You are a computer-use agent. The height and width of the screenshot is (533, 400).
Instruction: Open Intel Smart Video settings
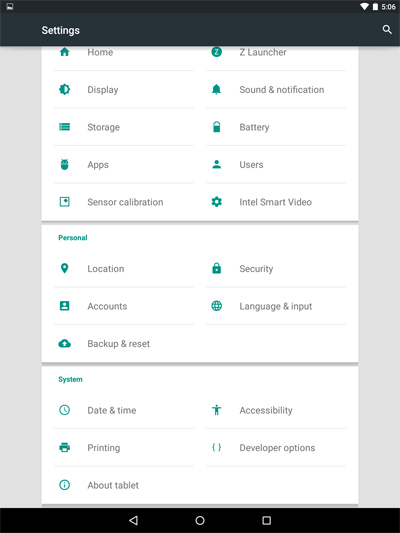pos(276,202)
